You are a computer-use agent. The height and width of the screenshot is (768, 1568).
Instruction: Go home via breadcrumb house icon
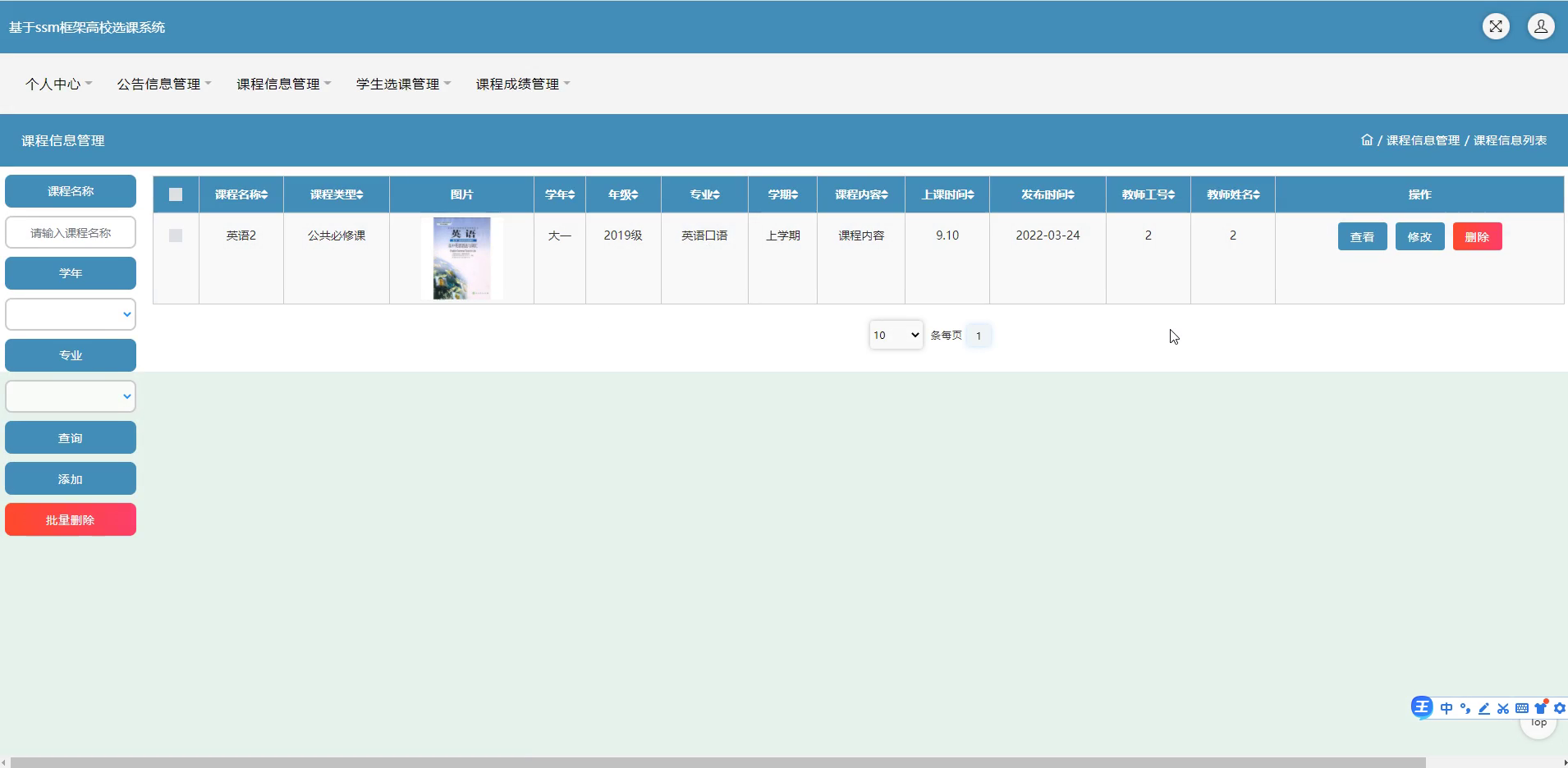[1367, 139]
